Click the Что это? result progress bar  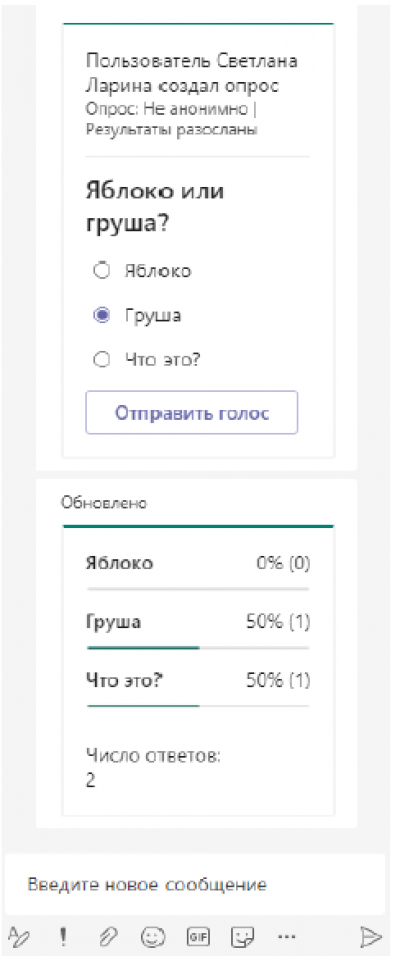pos(198,705)
